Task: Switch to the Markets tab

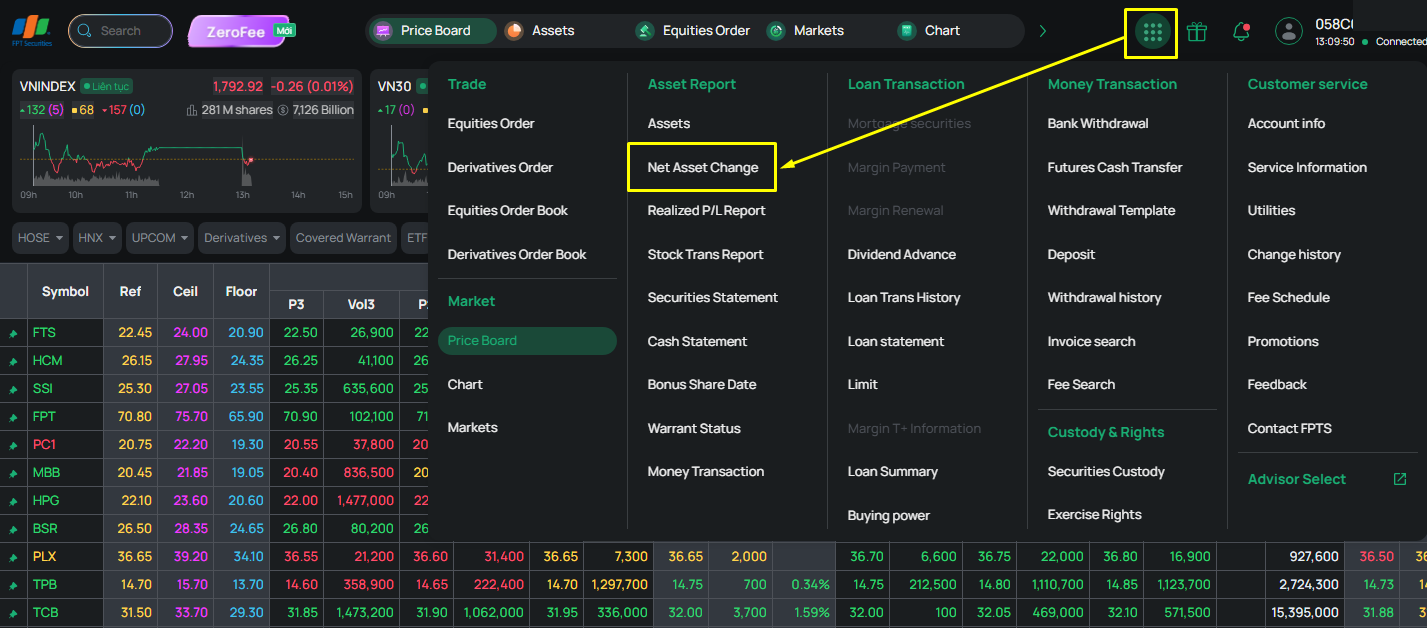Action: click(x=806, y=31)
